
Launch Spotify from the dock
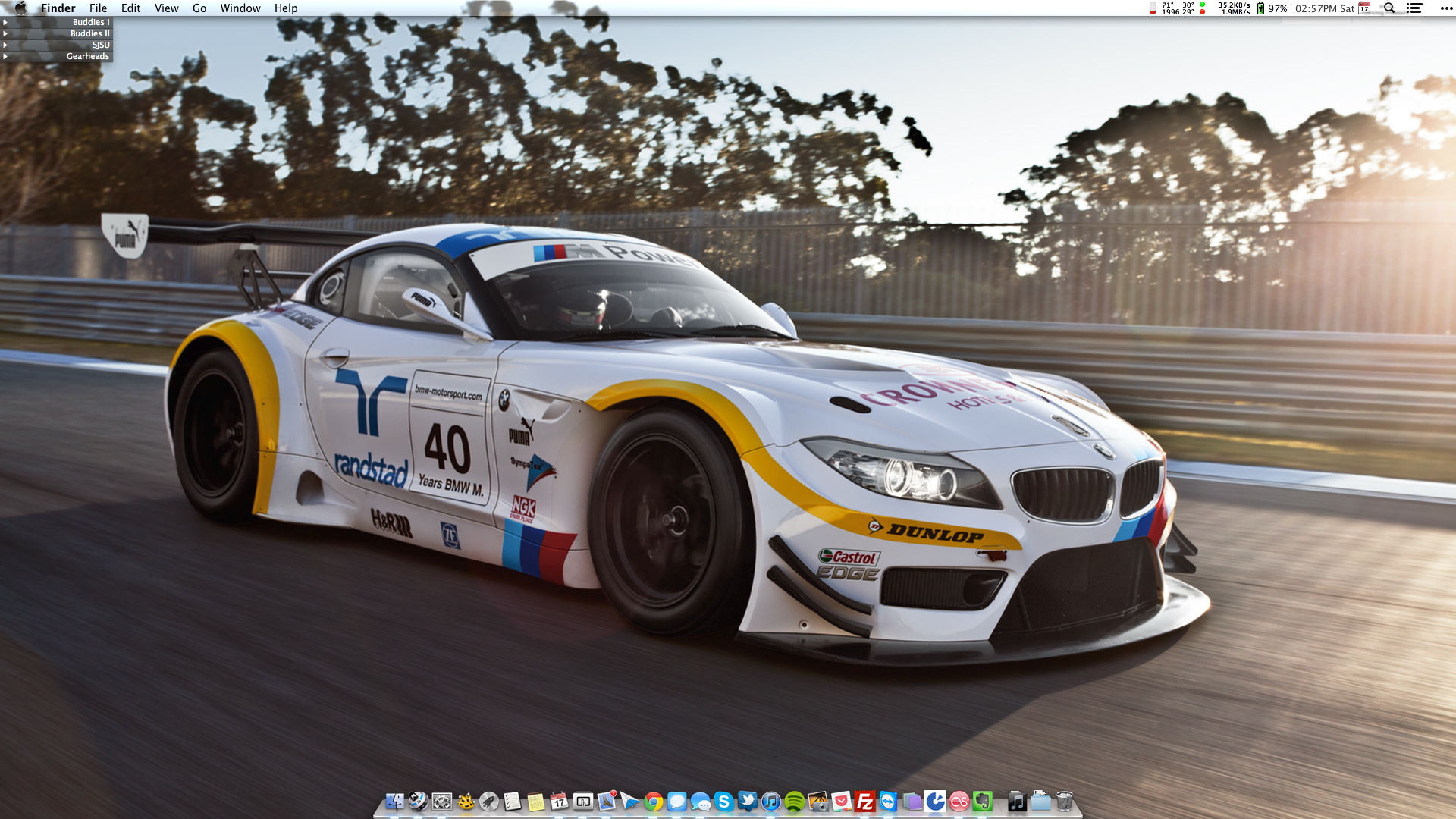coord(794,802)
